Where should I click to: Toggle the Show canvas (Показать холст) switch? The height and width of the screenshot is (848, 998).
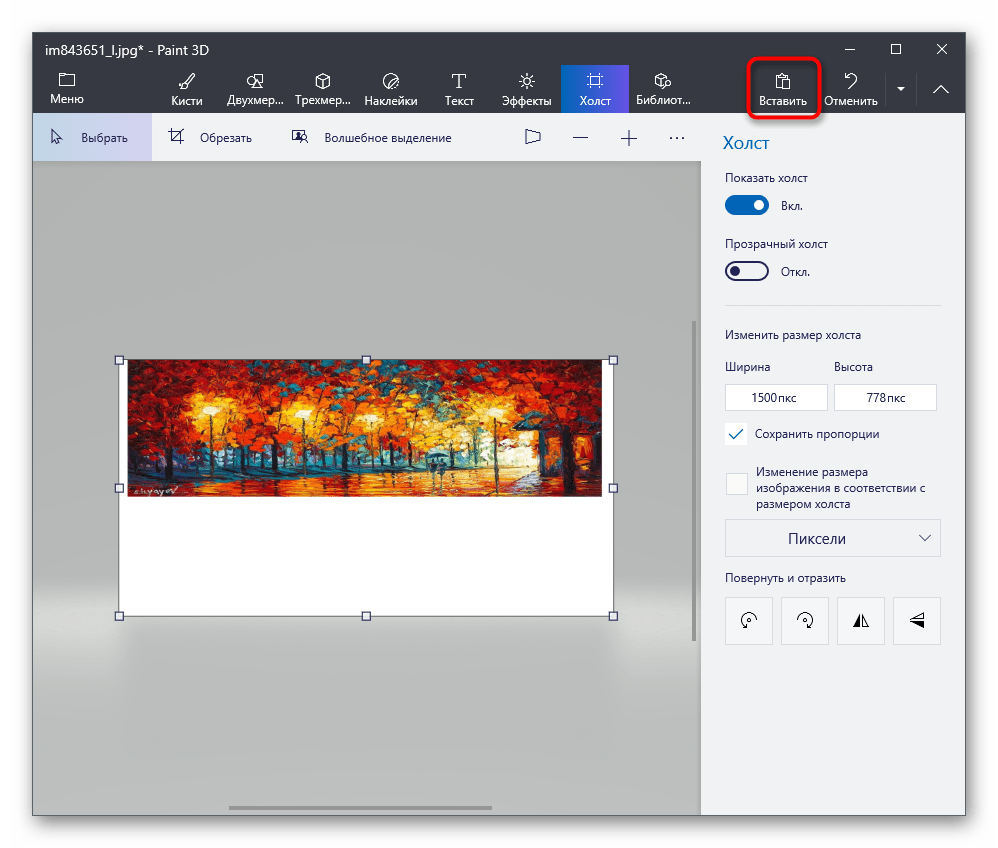747,205
